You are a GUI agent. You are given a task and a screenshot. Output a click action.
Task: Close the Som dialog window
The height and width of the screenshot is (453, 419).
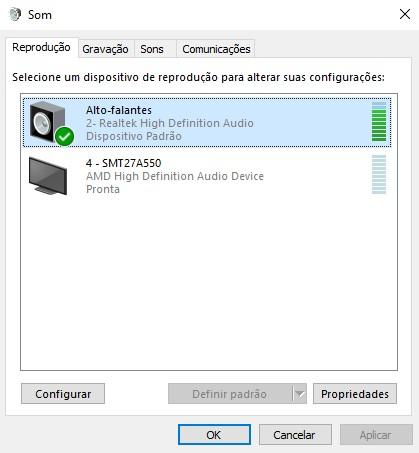(405, 14)
